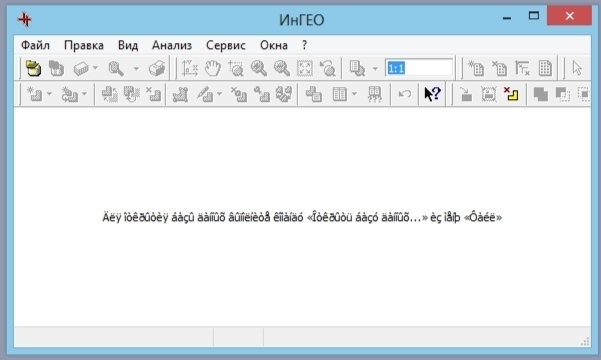601x360 pixels.
Task: Click the gray brick block icon
Action: click(x=81, y=69)
